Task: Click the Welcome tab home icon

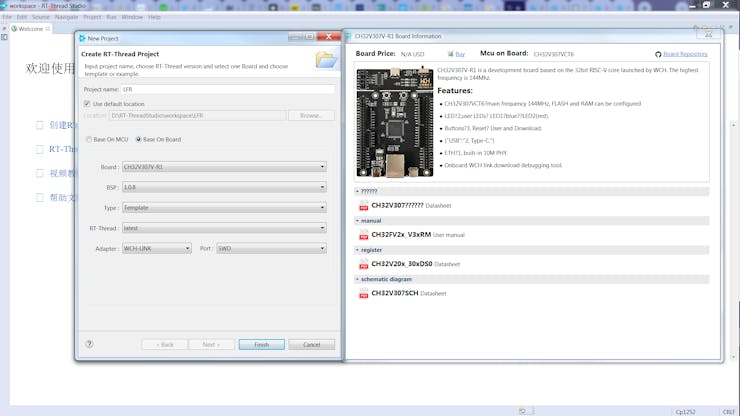Action: tap(13, 29)
